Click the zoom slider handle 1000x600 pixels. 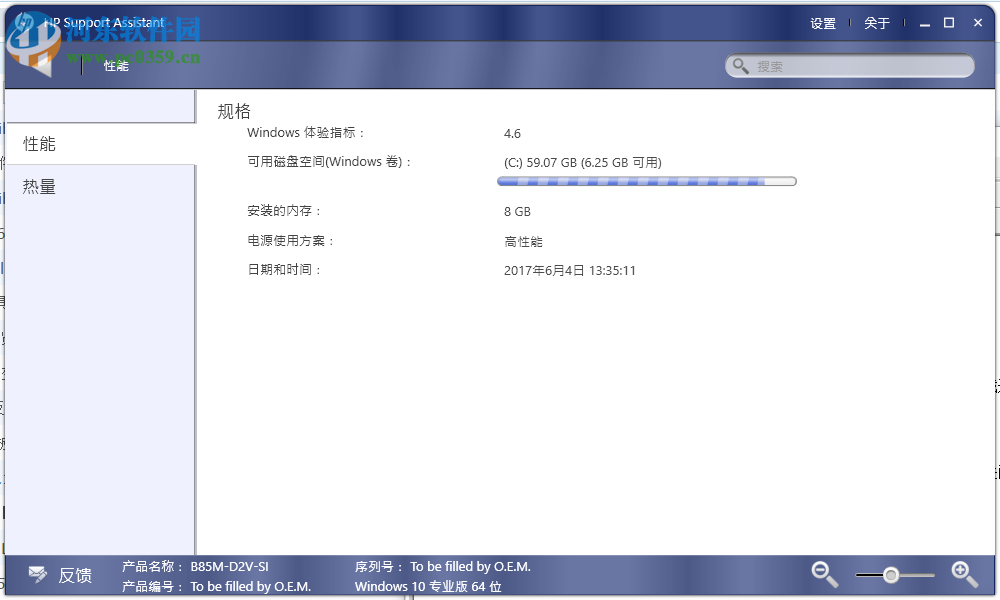[x=890, y=574]
